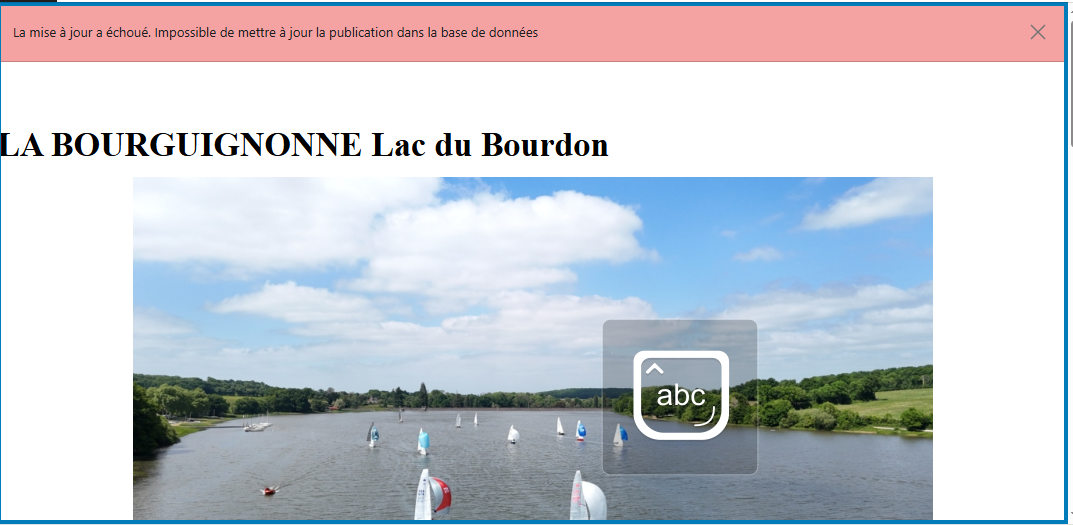Screen dimensions: 1073x525
Task: Click the title LA BOURGUIGNONNE Lac du Bourdon
Action: click(x=305, y=145)
